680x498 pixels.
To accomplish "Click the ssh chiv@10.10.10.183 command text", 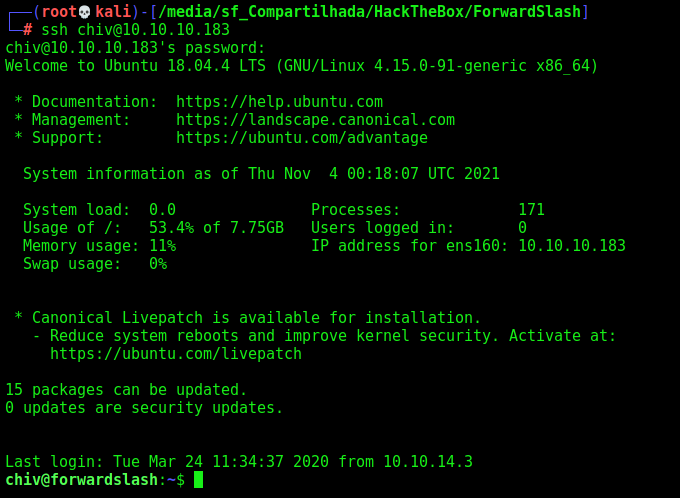I will [135, 30].
